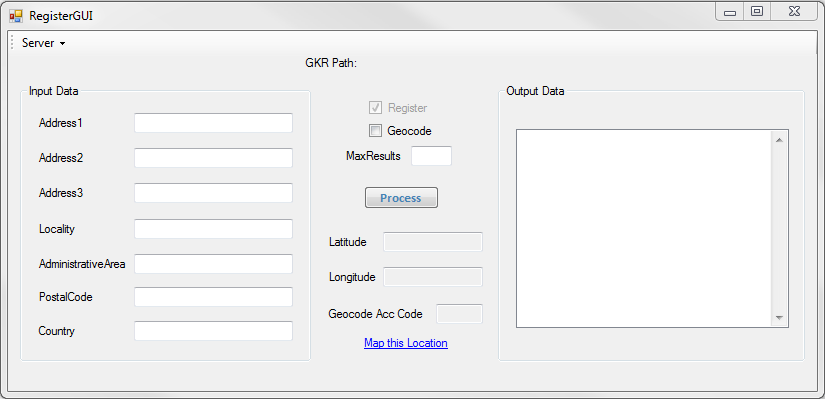Click the Geocode Acc Code field
Screen dimensions: 825x399
pyautogui.click(x=459, y=314)
